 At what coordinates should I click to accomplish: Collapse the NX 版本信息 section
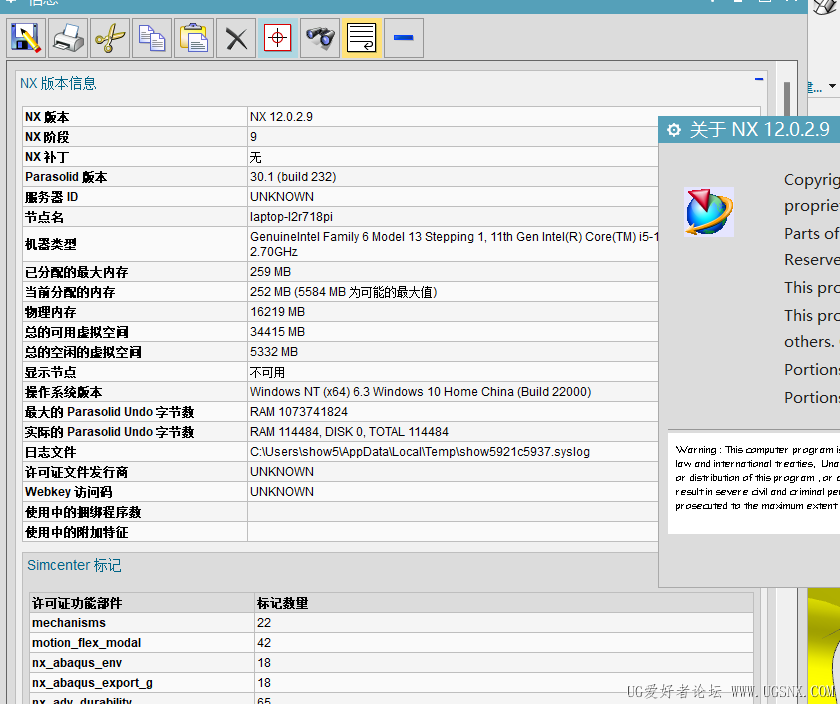coord(759,79)
